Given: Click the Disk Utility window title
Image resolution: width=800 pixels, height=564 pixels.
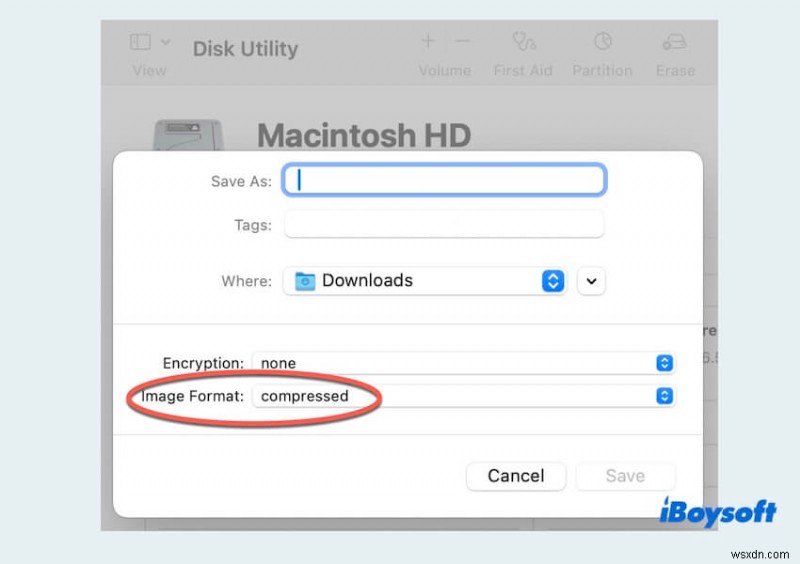Looking at the screenshot, I should [245, 49].
